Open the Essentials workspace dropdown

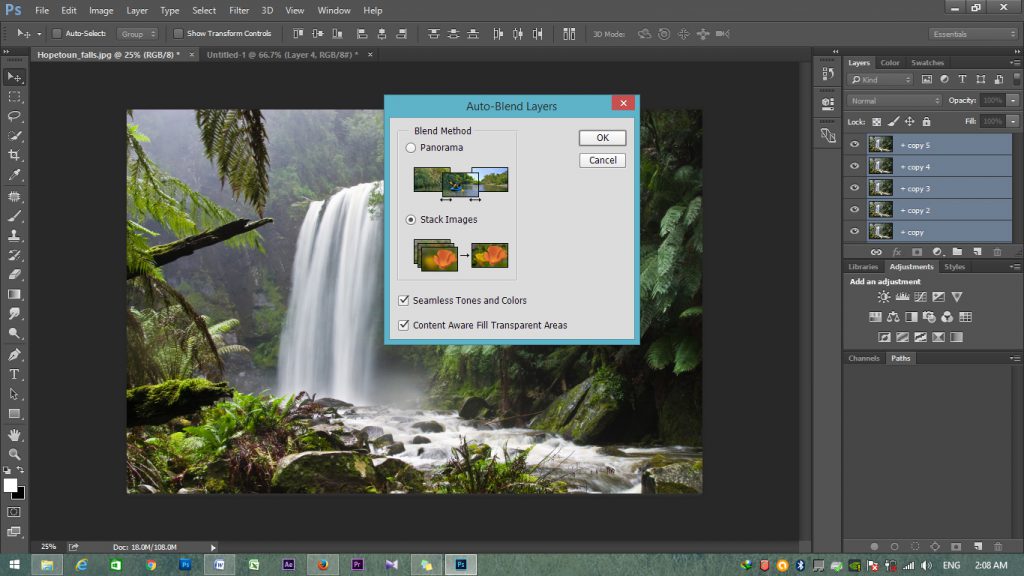click(973, 34)
